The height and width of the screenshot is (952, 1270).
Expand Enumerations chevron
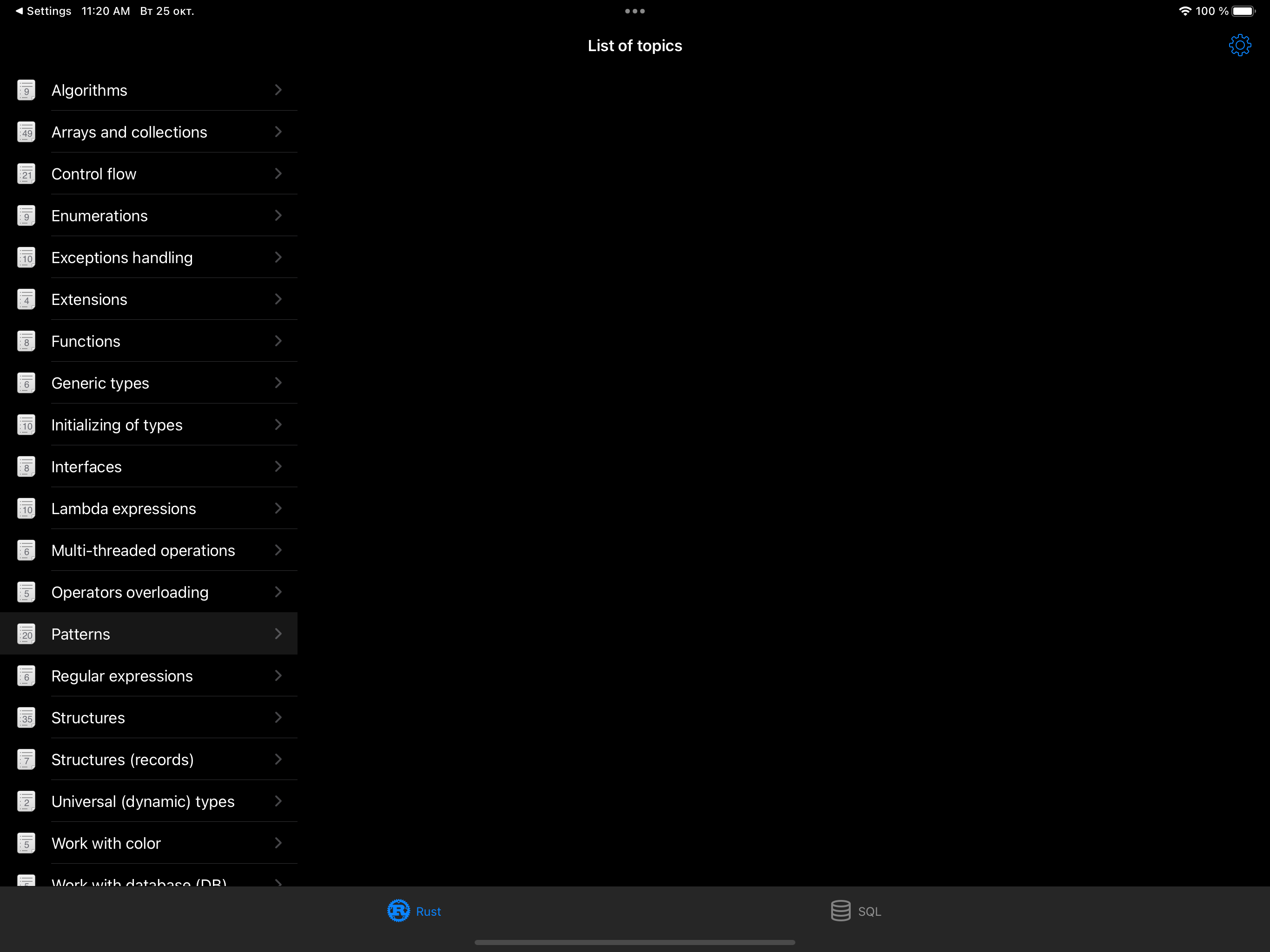pyautogui.click(x=278, y=215)
